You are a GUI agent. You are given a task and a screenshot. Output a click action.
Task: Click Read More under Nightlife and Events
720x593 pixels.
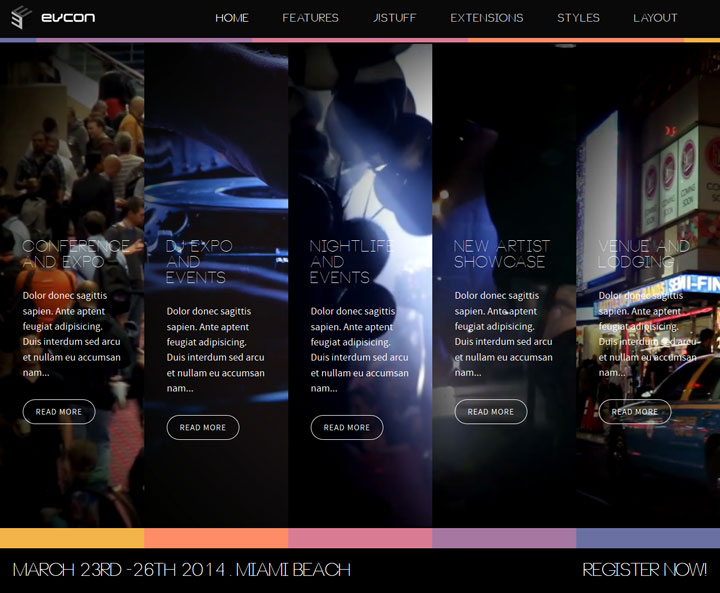click(x=347, y=427)
